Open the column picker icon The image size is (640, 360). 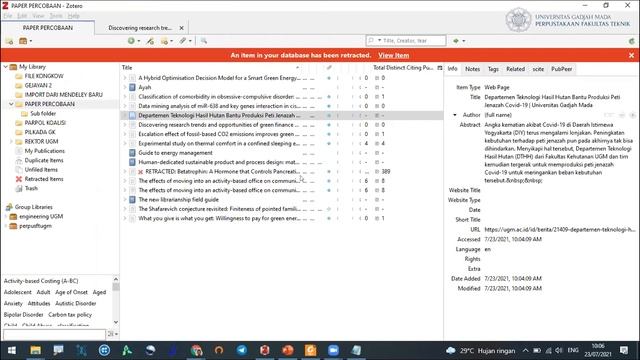coord(440,68)
